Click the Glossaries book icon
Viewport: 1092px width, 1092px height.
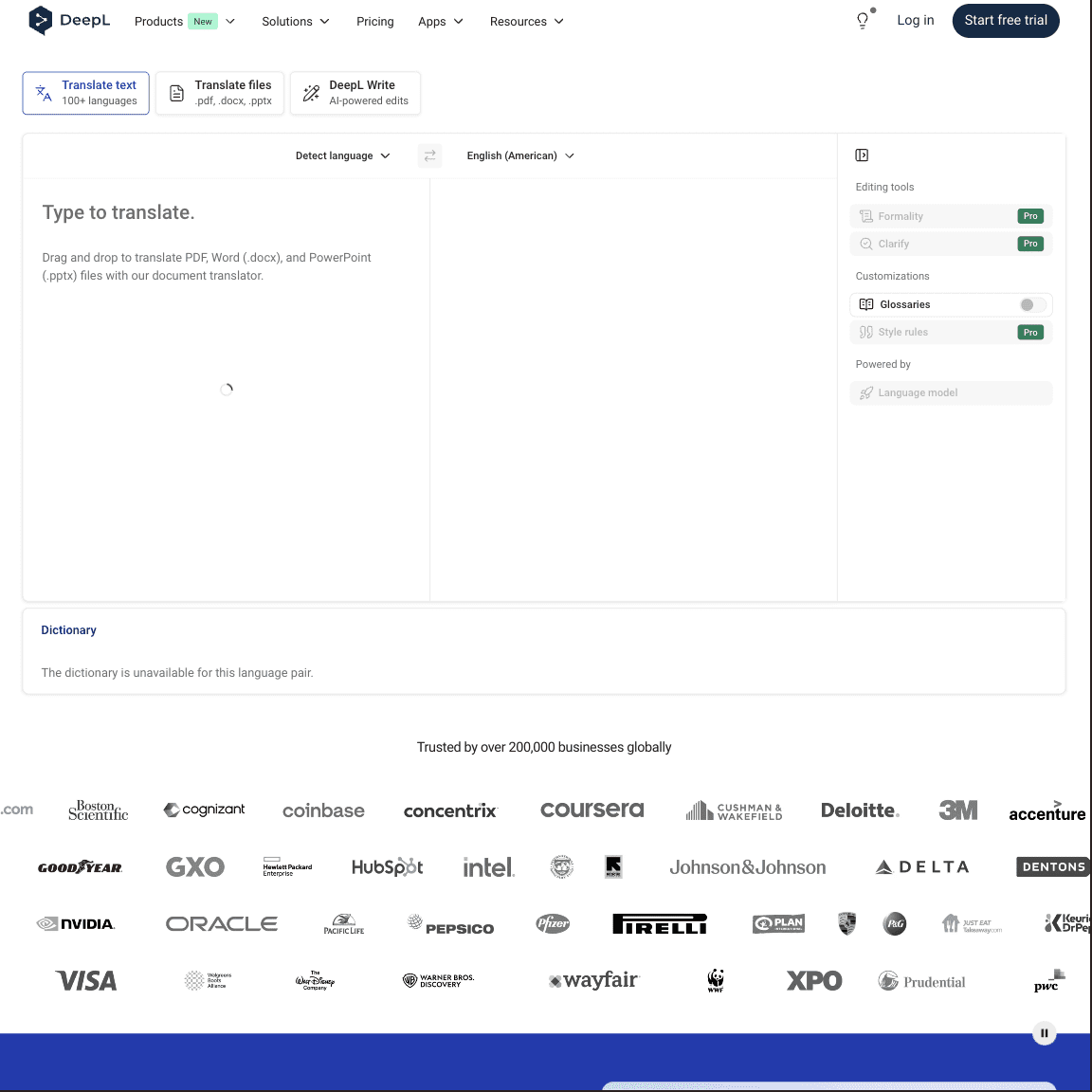(x=865, y=304)
